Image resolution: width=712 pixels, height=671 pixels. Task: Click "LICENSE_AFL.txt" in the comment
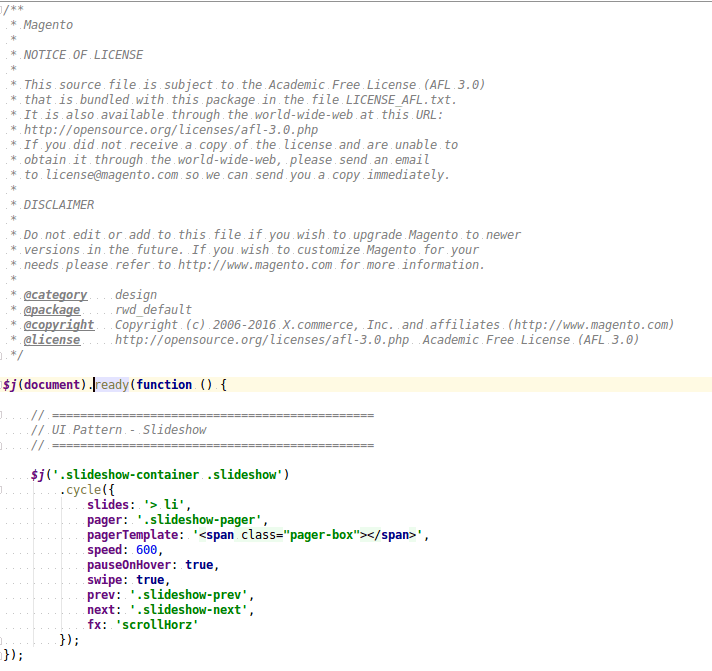(x=400, y=100)
